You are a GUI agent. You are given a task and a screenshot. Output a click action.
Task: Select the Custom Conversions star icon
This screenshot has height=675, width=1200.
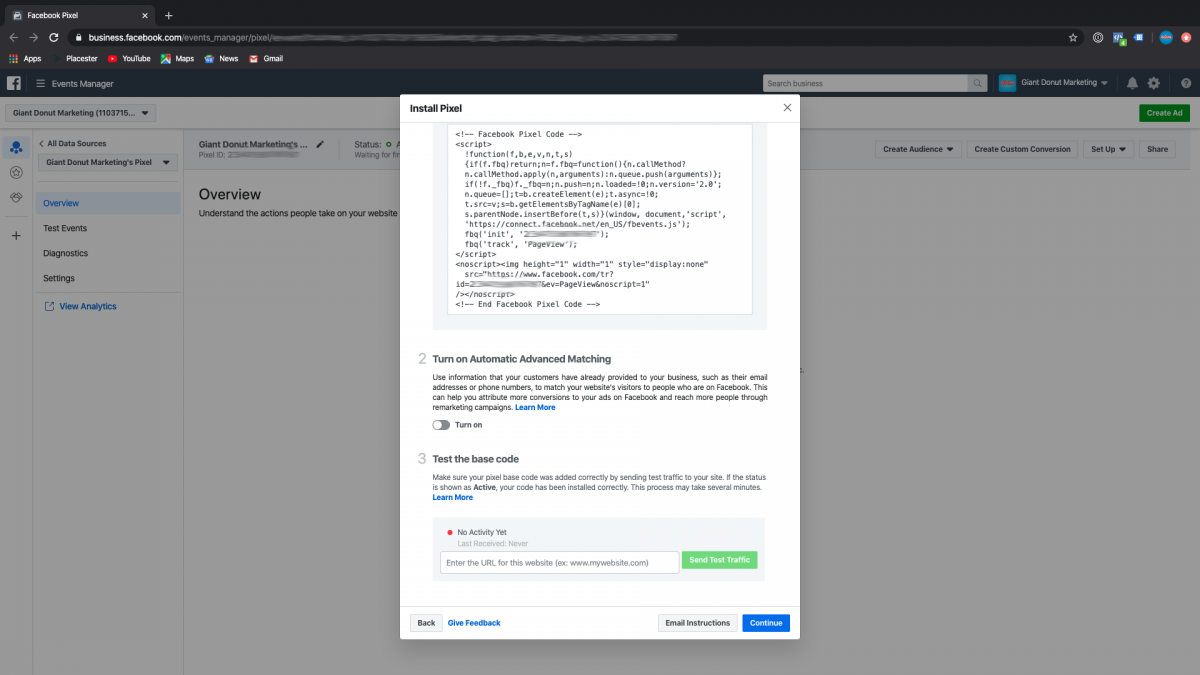[x=16, y=172]
